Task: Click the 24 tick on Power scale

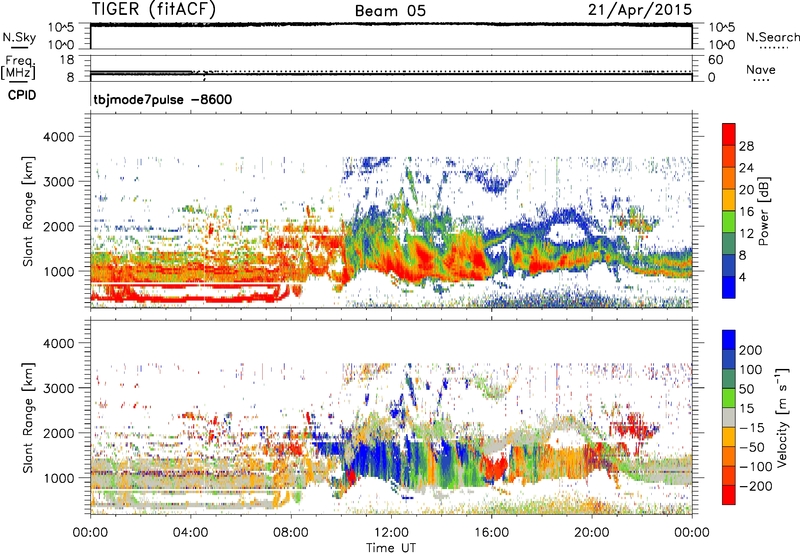Action: tap(746, 168)
